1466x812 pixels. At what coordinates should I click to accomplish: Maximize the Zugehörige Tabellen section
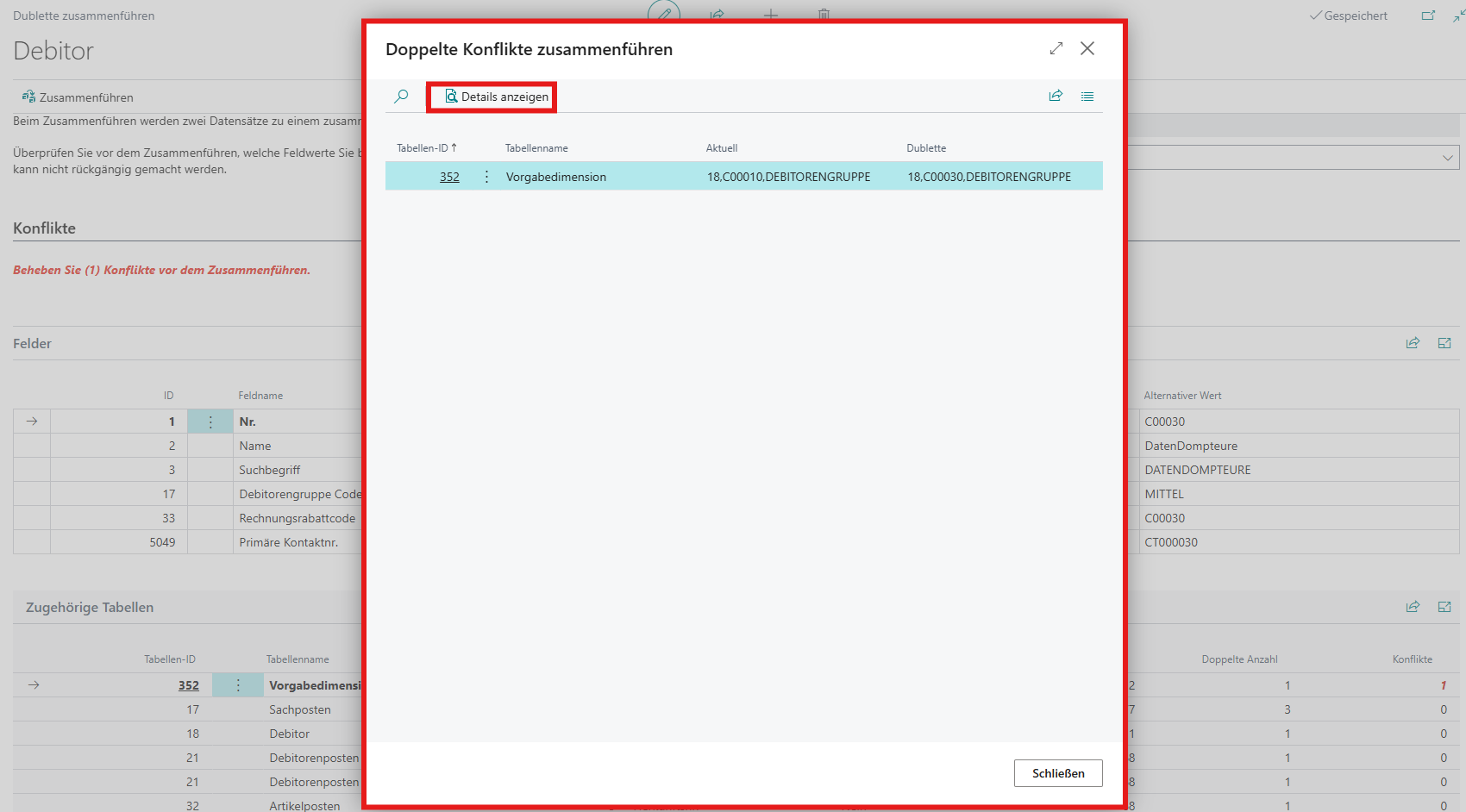click(1444, 607)
